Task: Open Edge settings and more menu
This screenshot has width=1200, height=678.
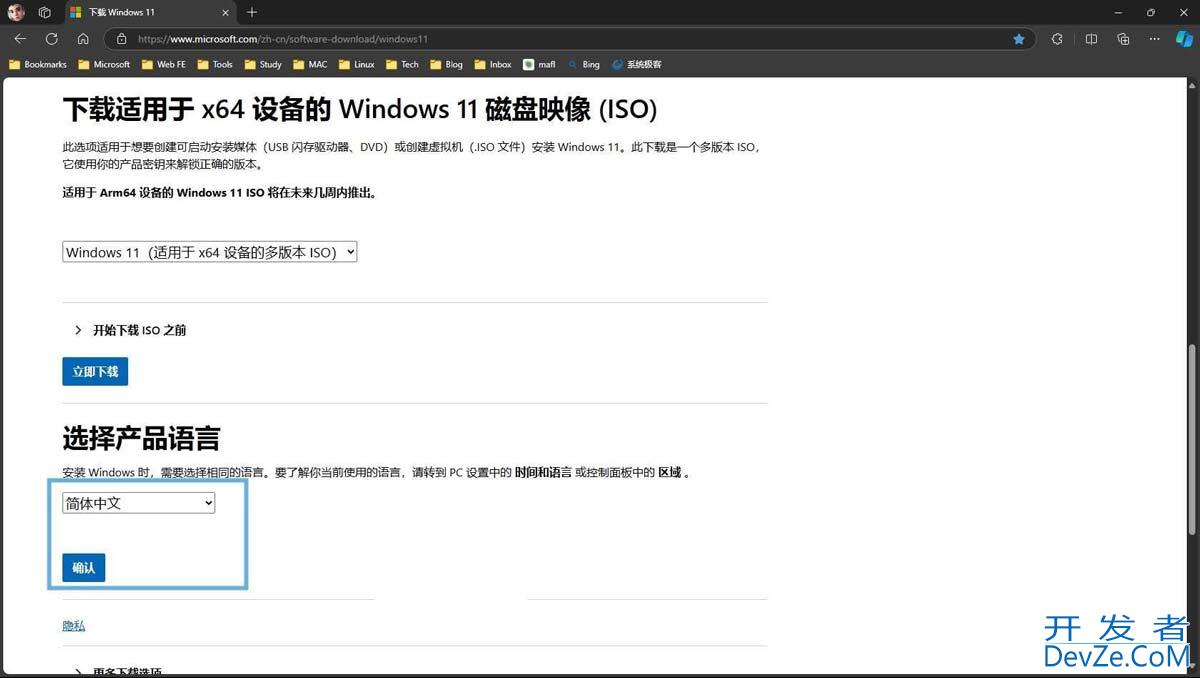Action: coord(1155,39)
